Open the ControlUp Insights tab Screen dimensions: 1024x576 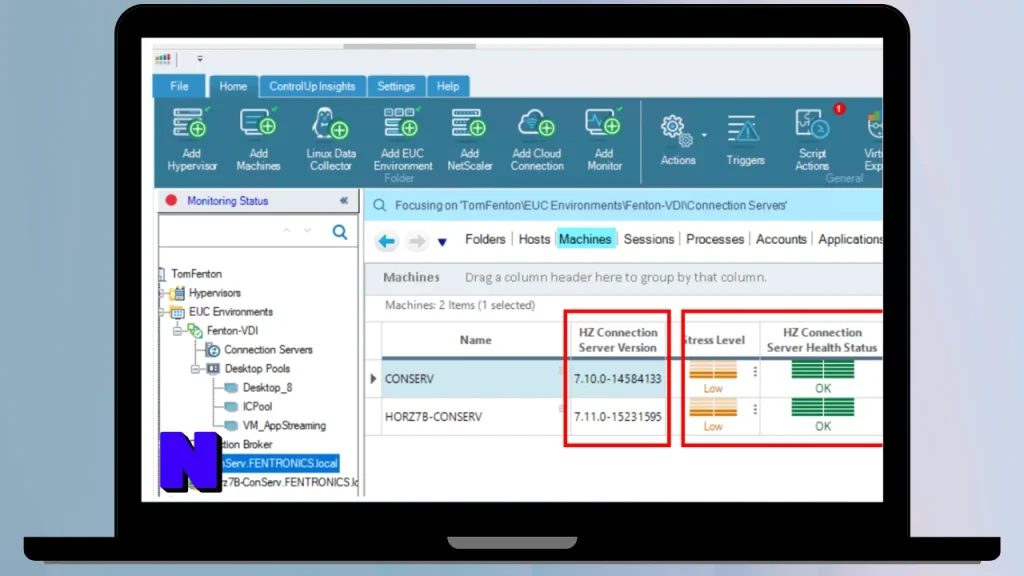click(x=312, y=86)
